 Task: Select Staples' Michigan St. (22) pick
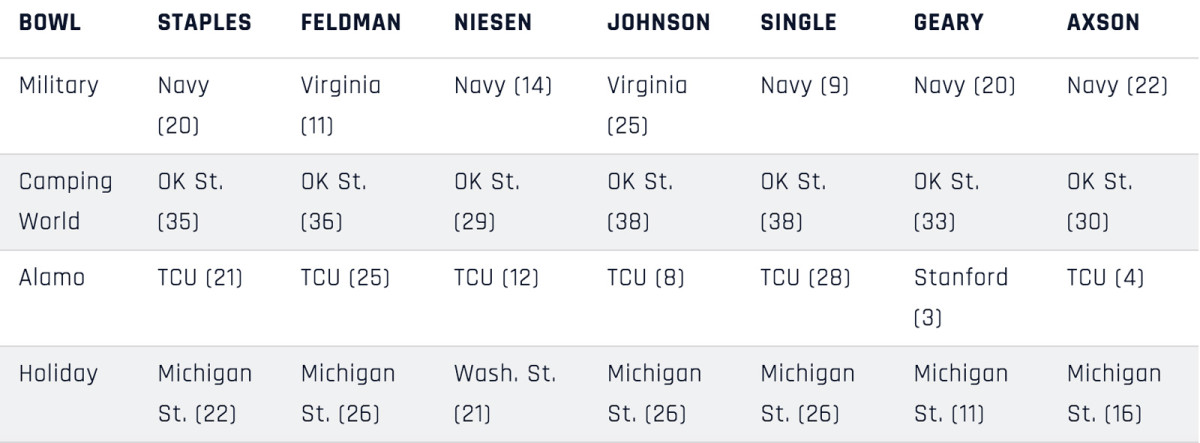click(205, 393)
